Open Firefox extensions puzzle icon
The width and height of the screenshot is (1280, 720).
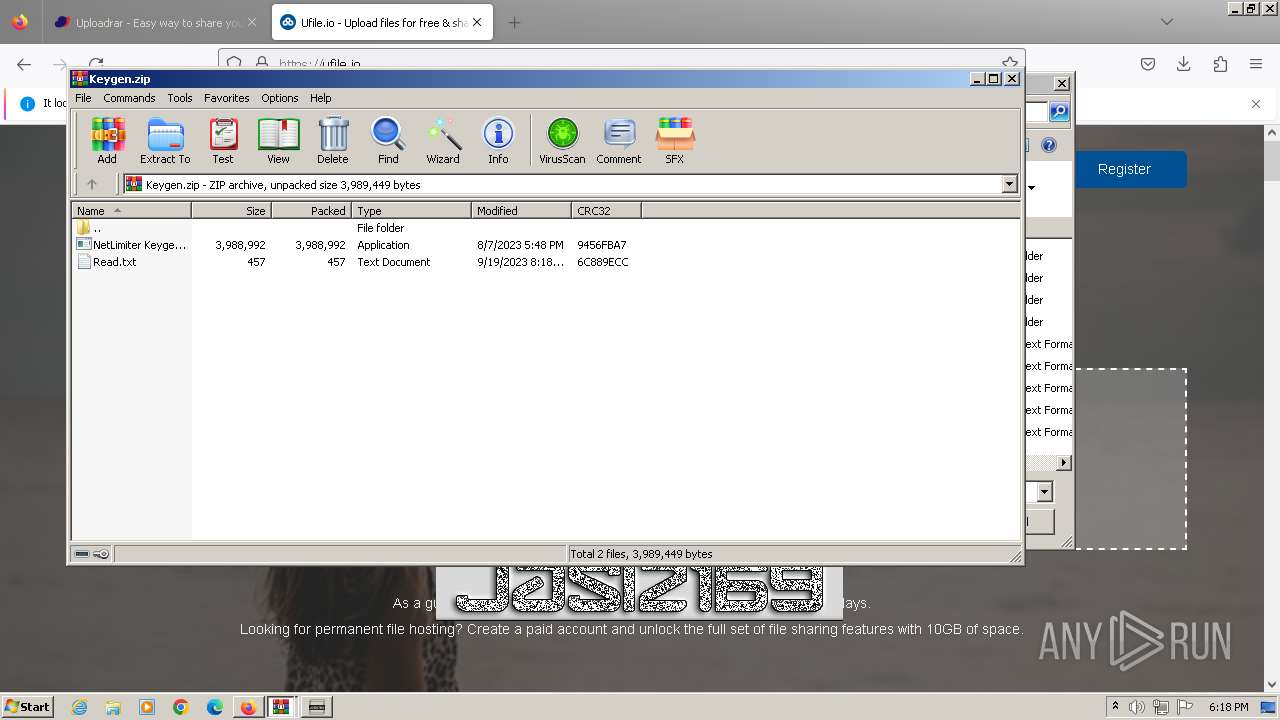click(x=1220, y=64)
